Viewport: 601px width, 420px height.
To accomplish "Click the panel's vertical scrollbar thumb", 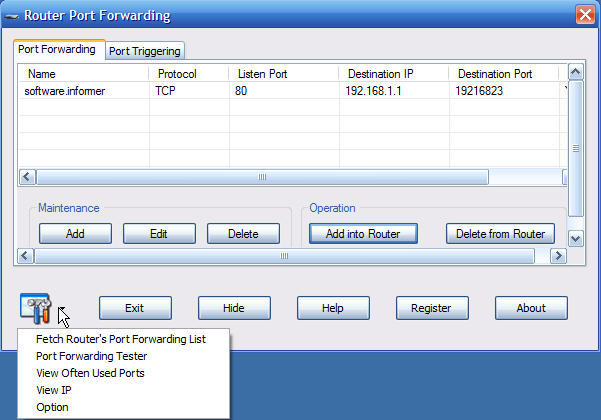I will [576, 149].
